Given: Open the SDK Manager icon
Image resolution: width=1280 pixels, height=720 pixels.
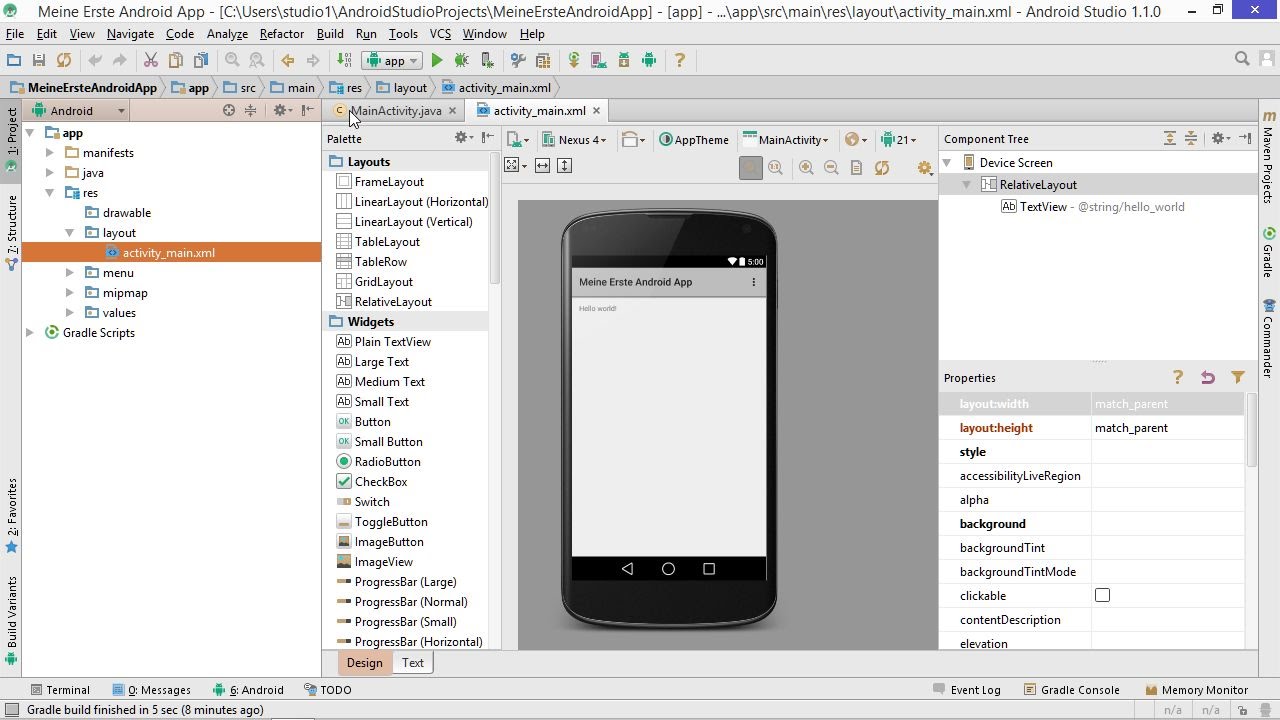Looking at the screenshot, I should click(624, 60).
